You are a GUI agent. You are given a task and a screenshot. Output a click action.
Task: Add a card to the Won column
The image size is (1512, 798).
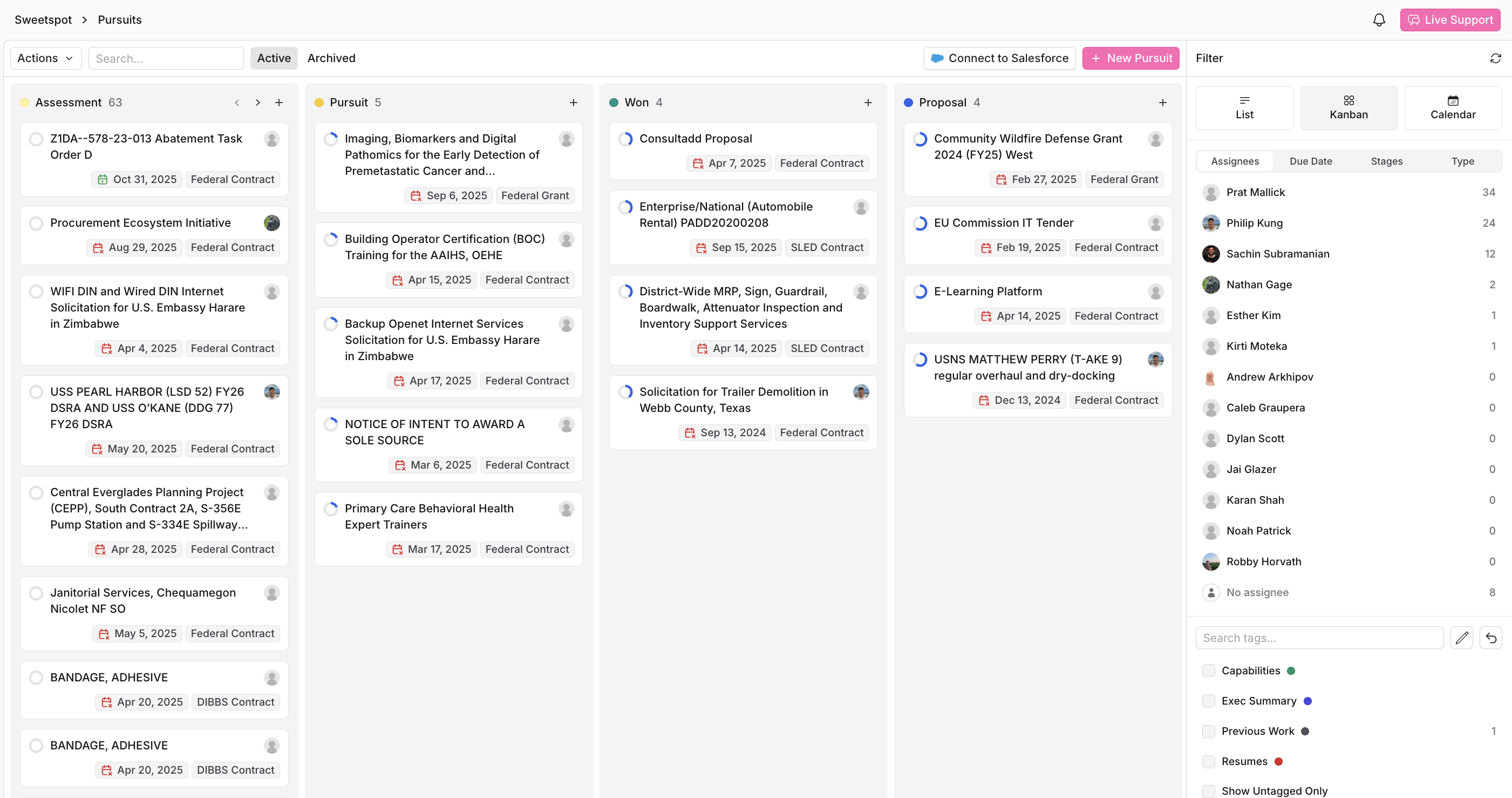(868, 103)
